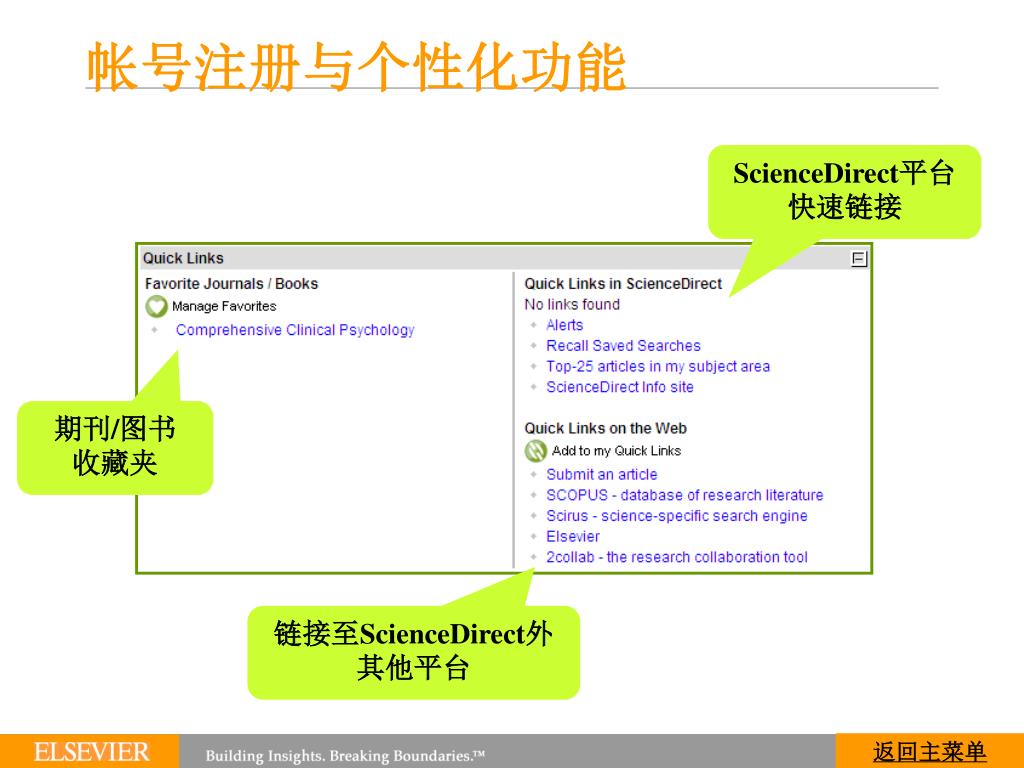Click the Manage Favorites heart icon
Viewport: 1024px width, 768px height.
point(156,307)
